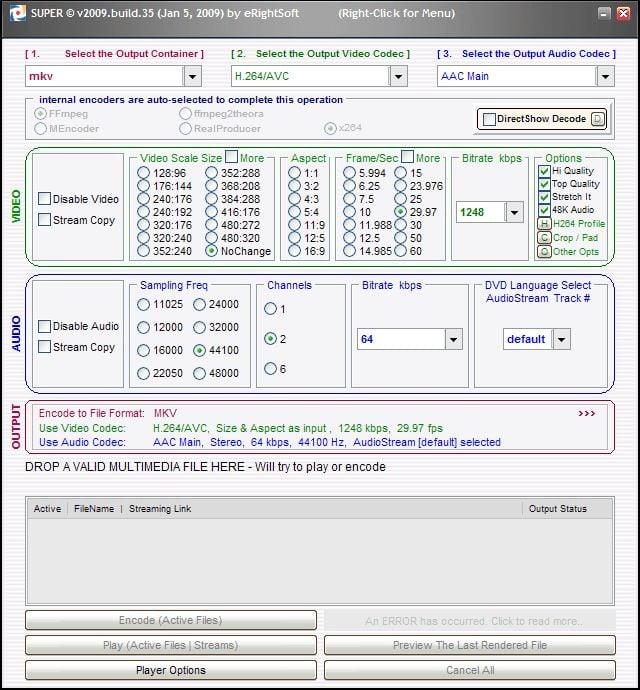Expand the AudioStream Track default dropdown
Screen dimensions: 640x690
[x=561, y=339]
